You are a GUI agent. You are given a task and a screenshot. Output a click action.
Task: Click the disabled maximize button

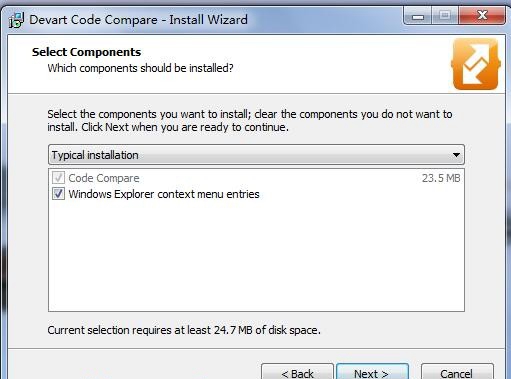point(445,15)
